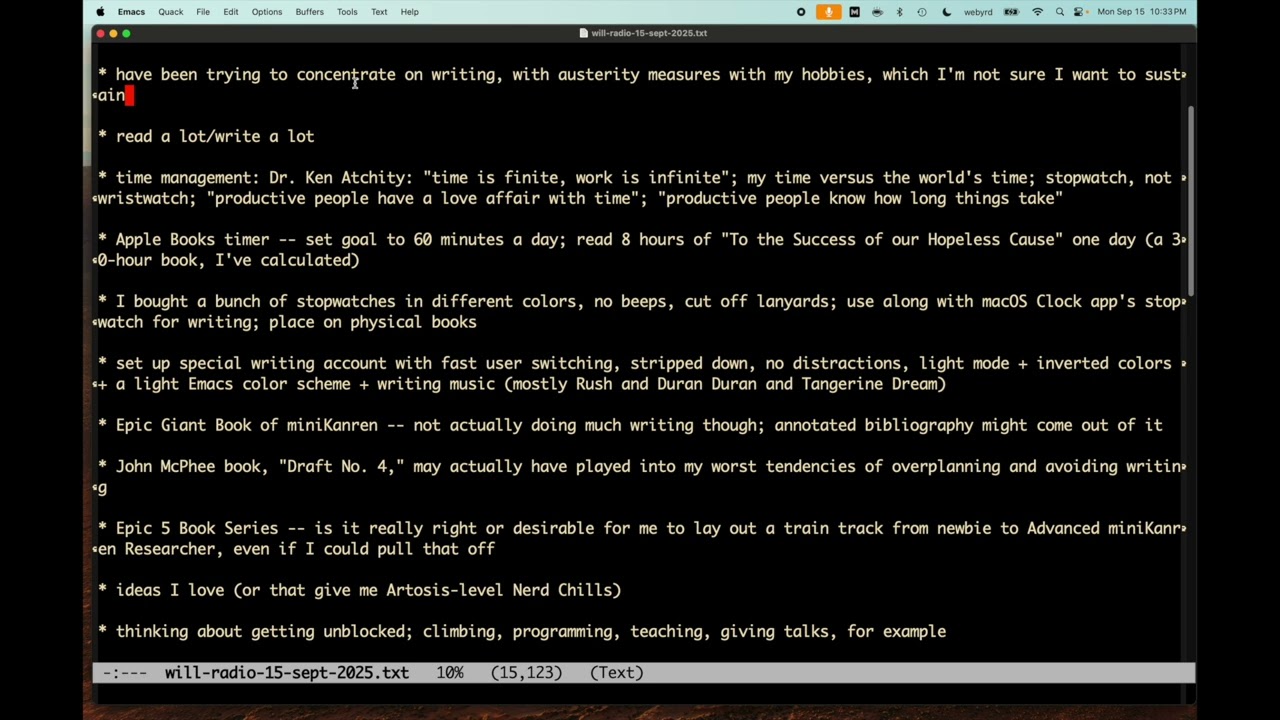This screenshot has width=1280, height=720.
Task: Open the Time Machine menu
Action: 921,12
